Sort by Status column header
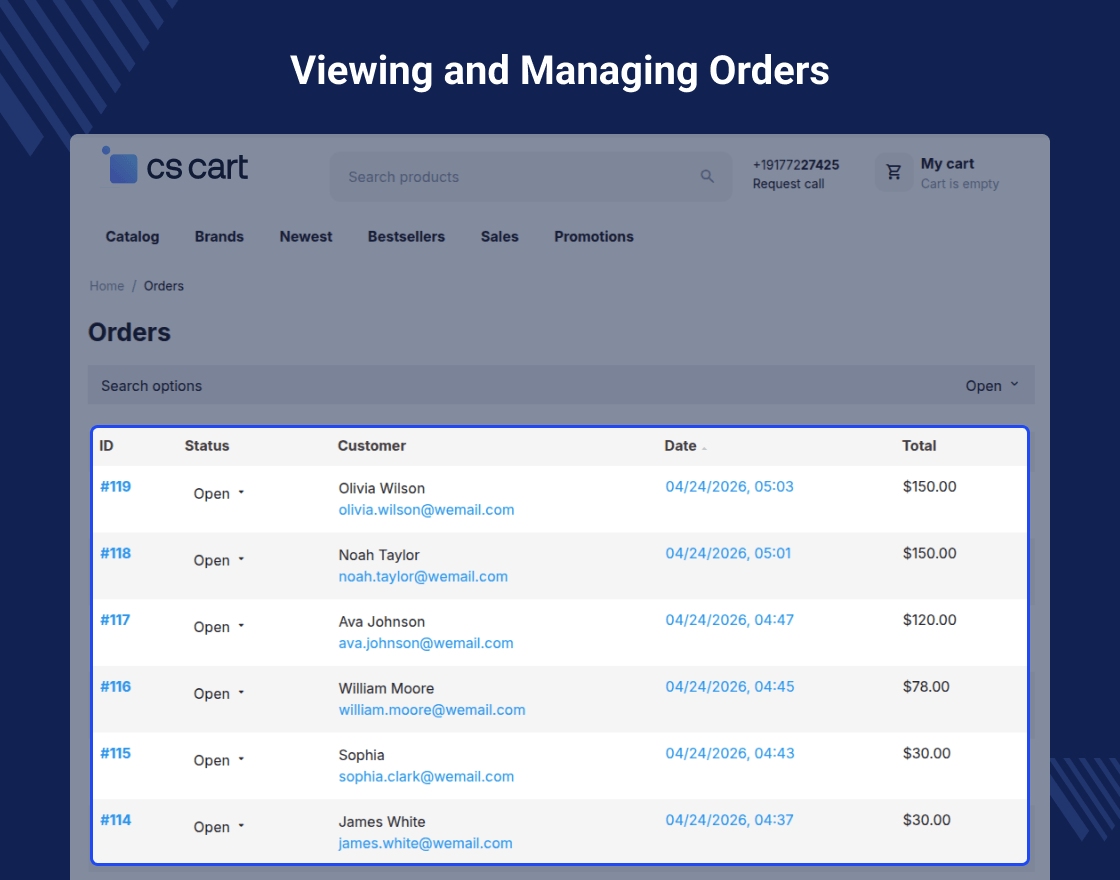The width and height of the screenshot is (1120, 880). 207,446
